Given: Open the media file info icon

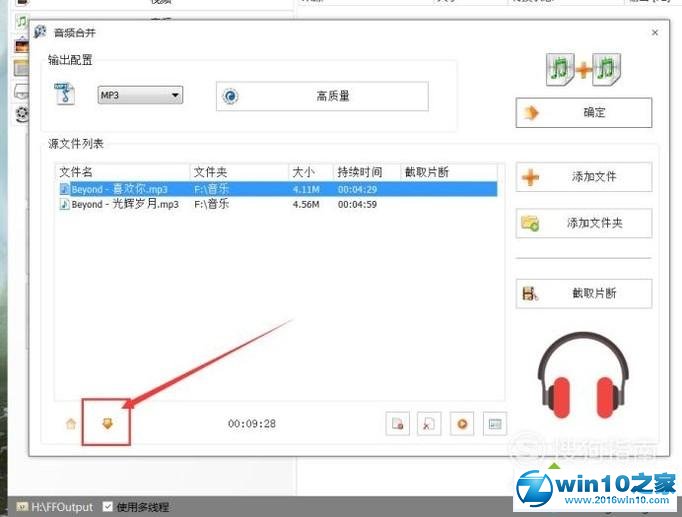Looking at the screenshot, I should coord(493,423).
